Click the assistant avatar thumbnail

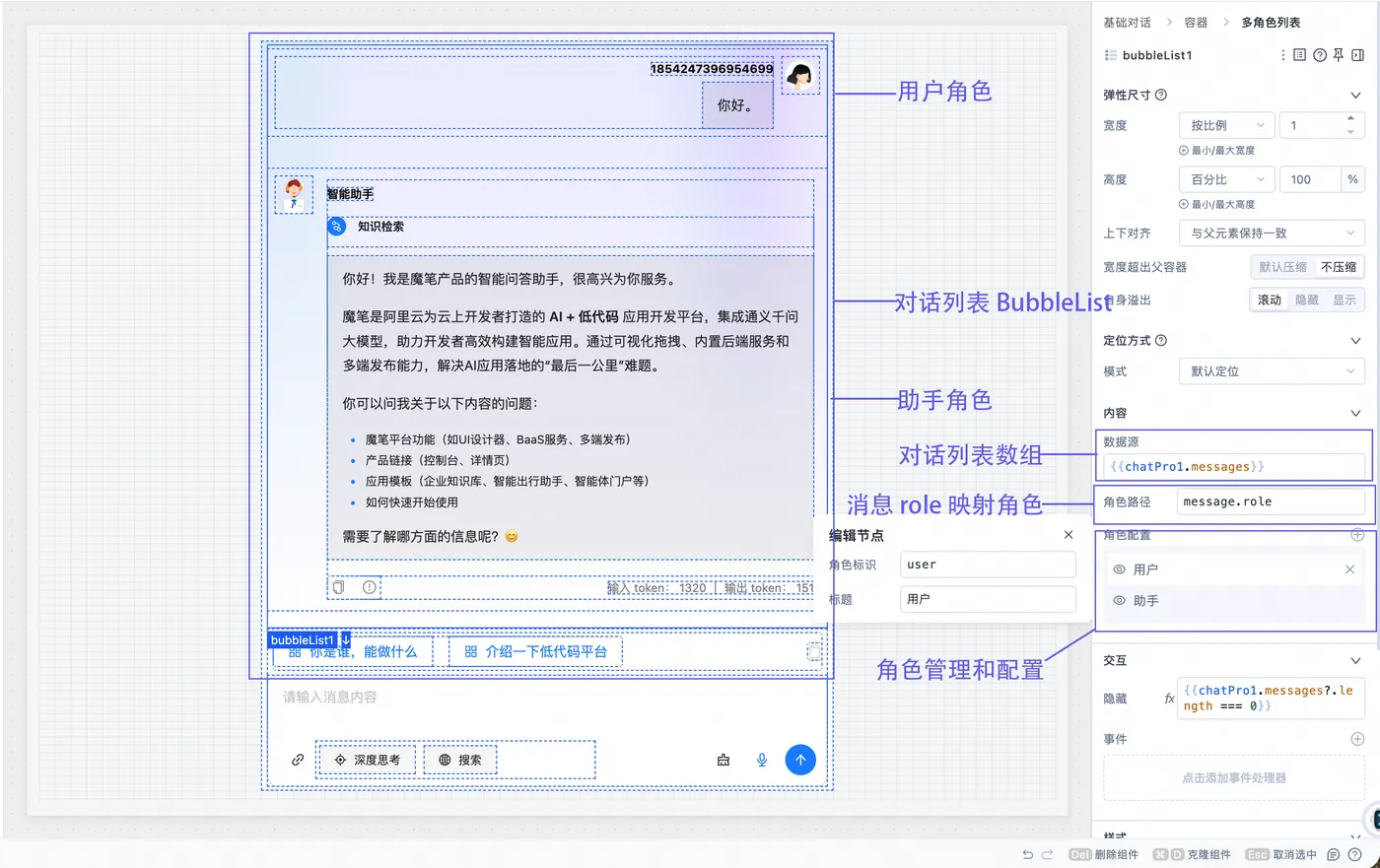[x=293, y=195]
